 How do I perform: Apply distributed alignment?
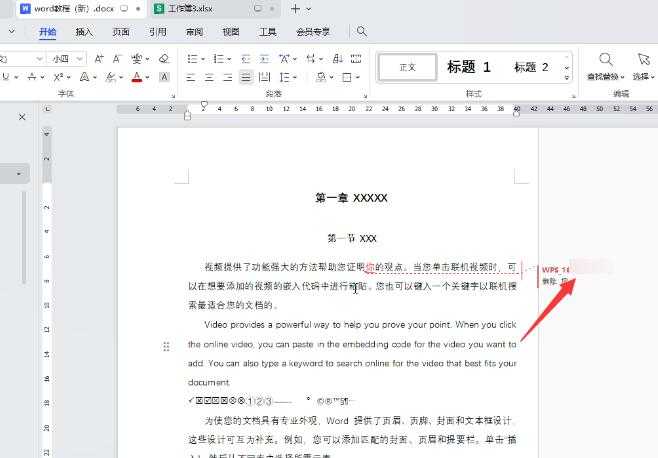pyautogui.click(x=265, y=77)
